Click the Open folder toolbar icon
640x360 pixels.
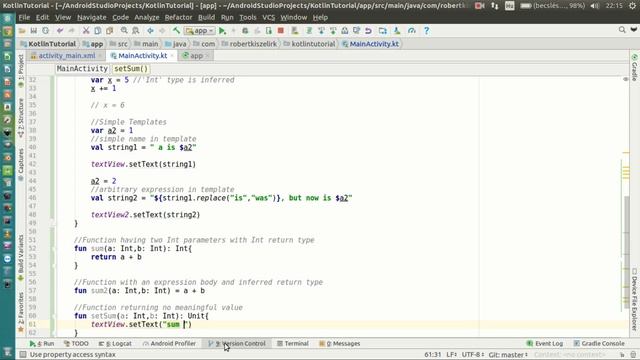pos(22,31)
